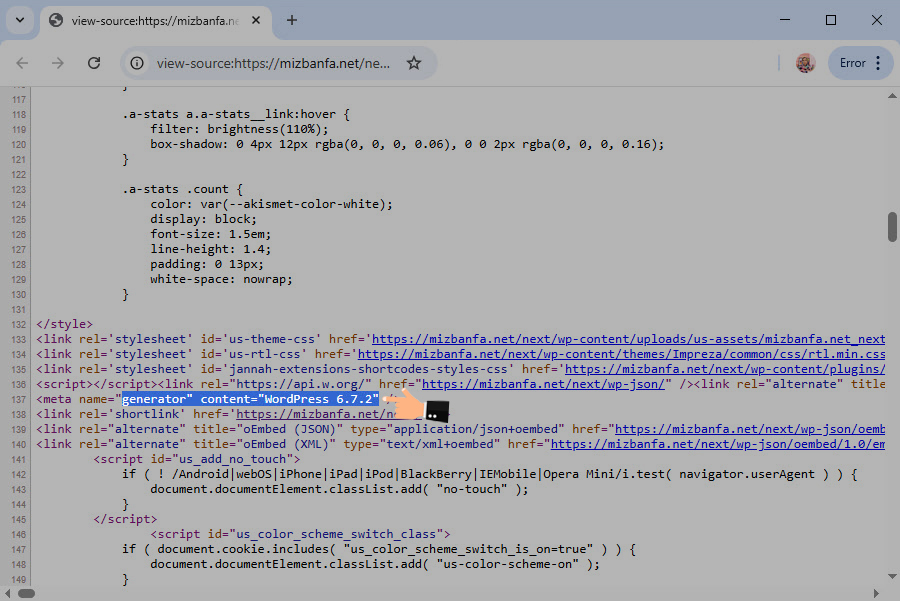Click 'filter: brightness(110%);' line
This screenshot has height=601, width=900.
(x=239, y=129)
